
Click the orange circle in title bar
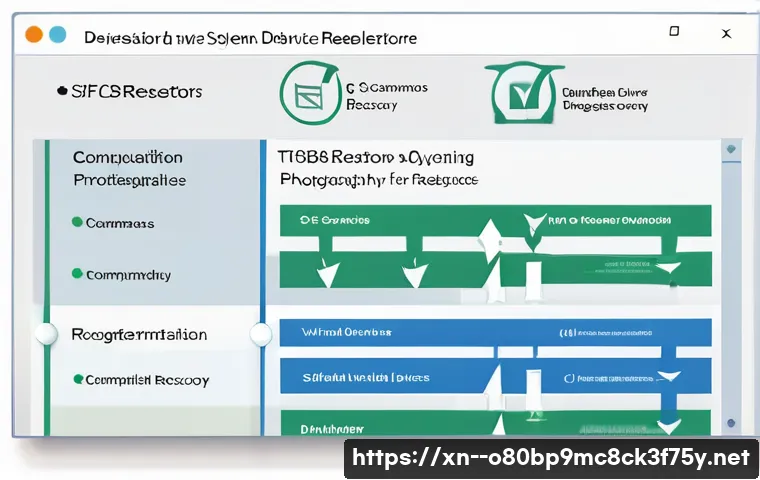pyautogui.click(x=34, y=34)
